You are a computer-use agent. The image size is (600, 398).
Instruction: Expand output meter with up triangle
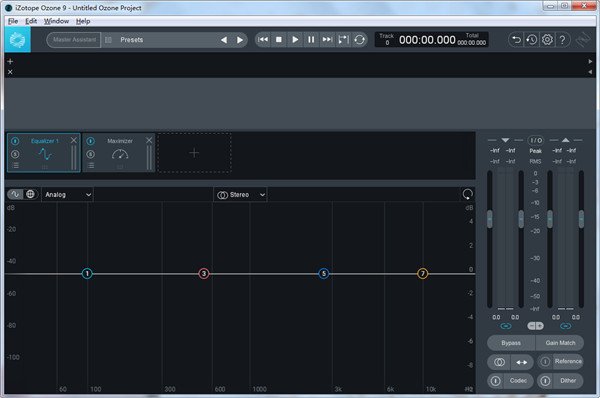tap(566, 140)
